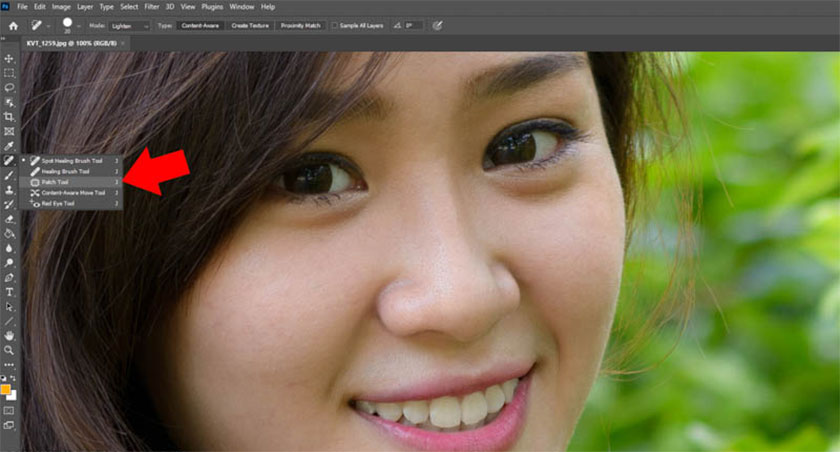Toggle pressure for size icon
The width and height of the screenshot is (840, 452).
437,26
